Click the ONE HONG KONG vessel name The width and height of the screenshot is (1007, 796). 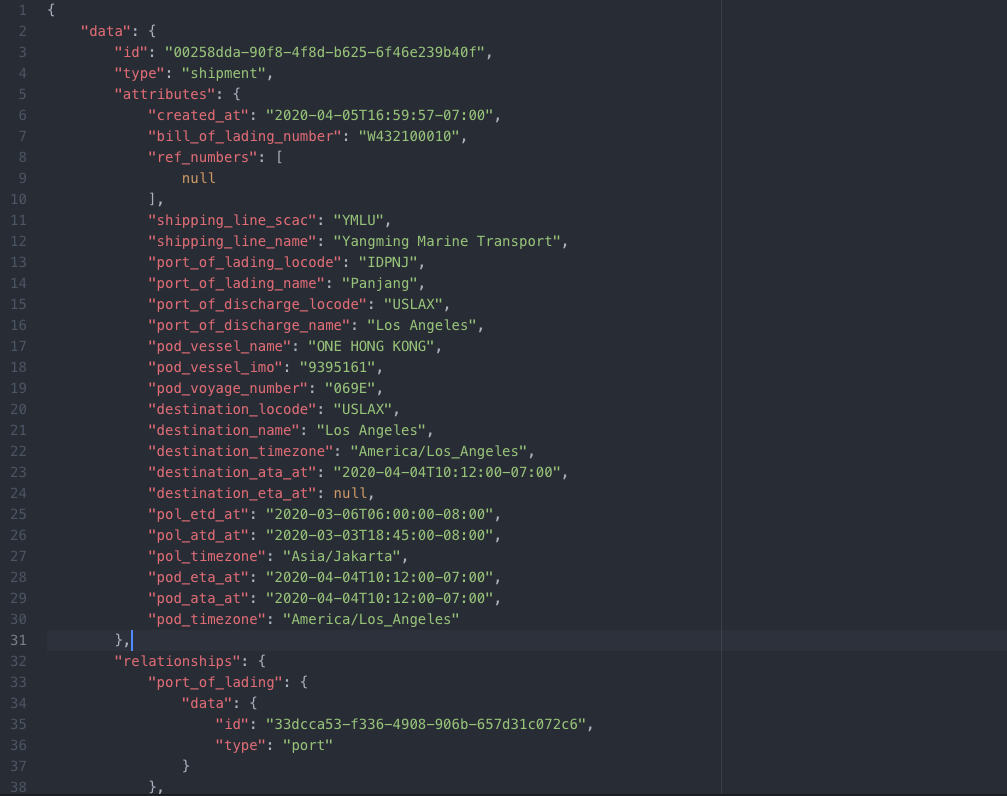(x=375, y=346)
